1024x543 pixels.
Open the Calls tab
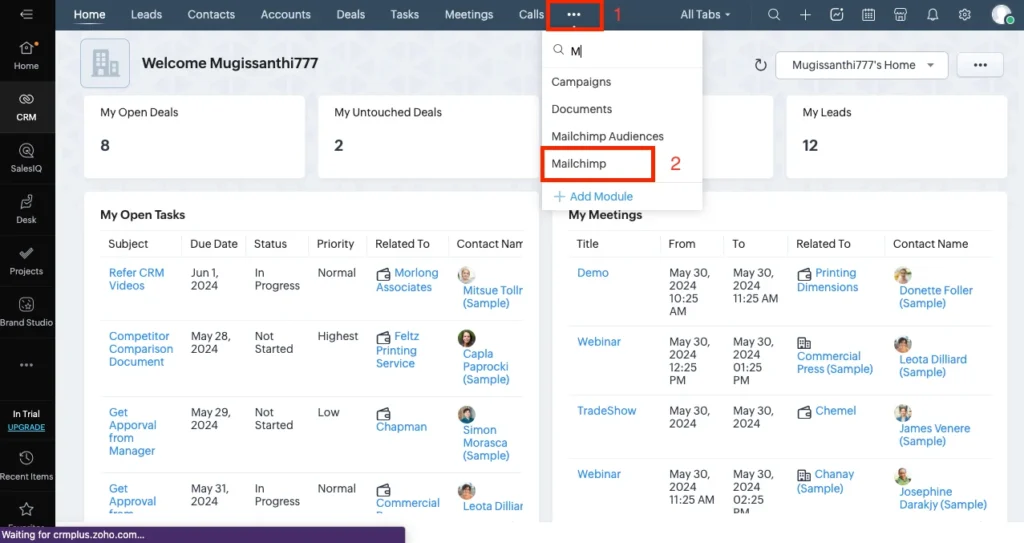tap(531, 14)
